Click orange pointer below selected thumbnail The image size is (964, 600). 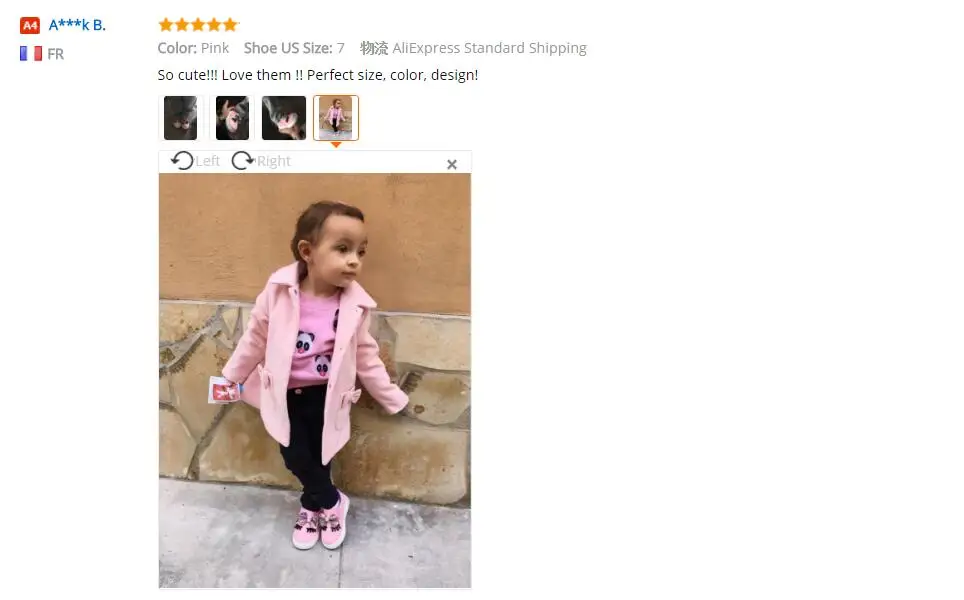[336, 144]
